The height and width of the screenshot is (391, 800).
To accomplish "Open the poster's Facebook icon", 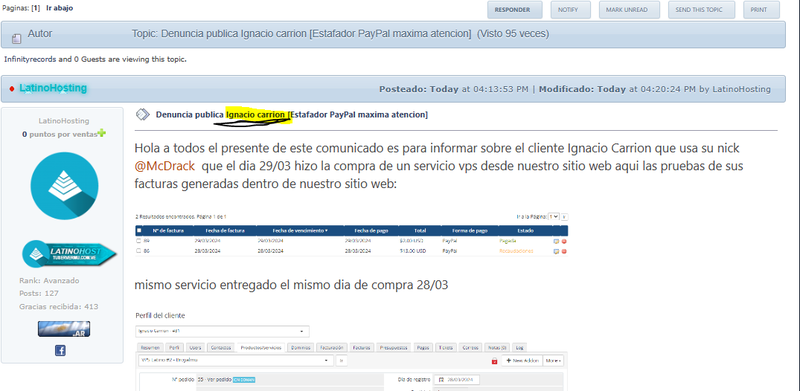I will 60,351.
